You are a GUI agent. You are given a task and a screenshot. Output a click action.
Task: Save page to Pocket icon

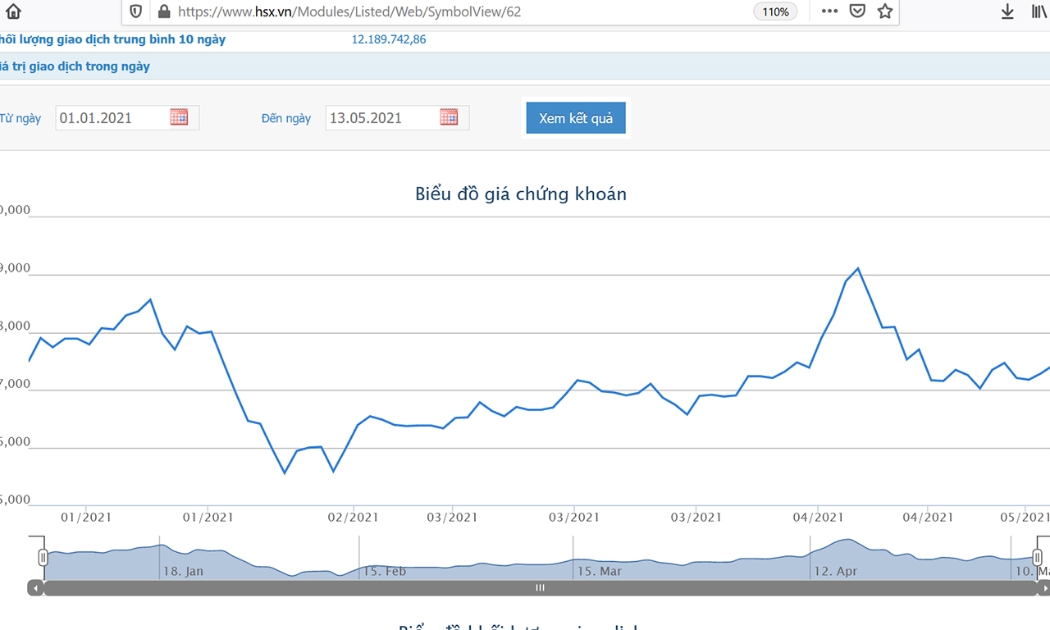pyautogui.click(x=857, y=11)
